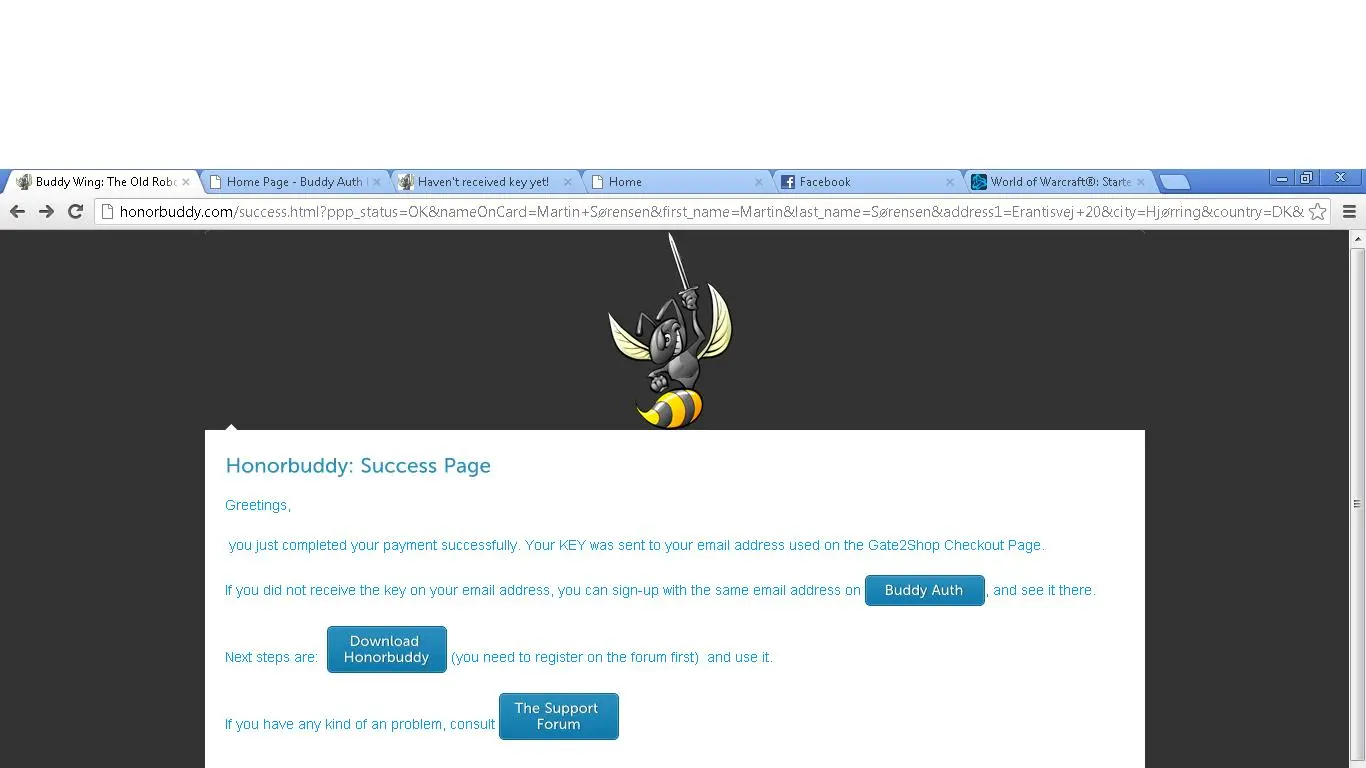The image size is (1366, 768).
Task: Click the Greetings, text
Action: click(x=258, y=505)
